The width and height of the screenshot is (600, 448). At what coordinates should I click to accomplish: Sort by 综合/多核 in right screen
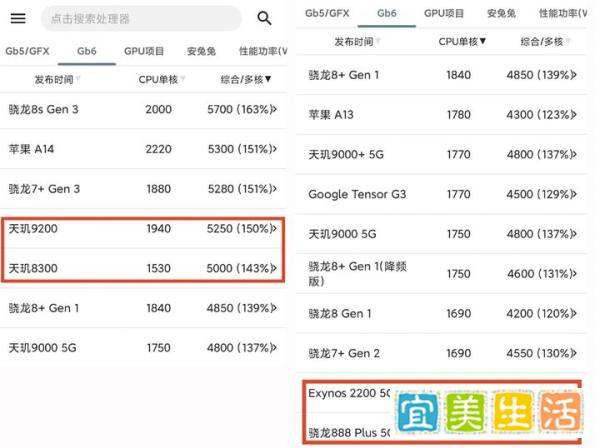tap(545, 41)
